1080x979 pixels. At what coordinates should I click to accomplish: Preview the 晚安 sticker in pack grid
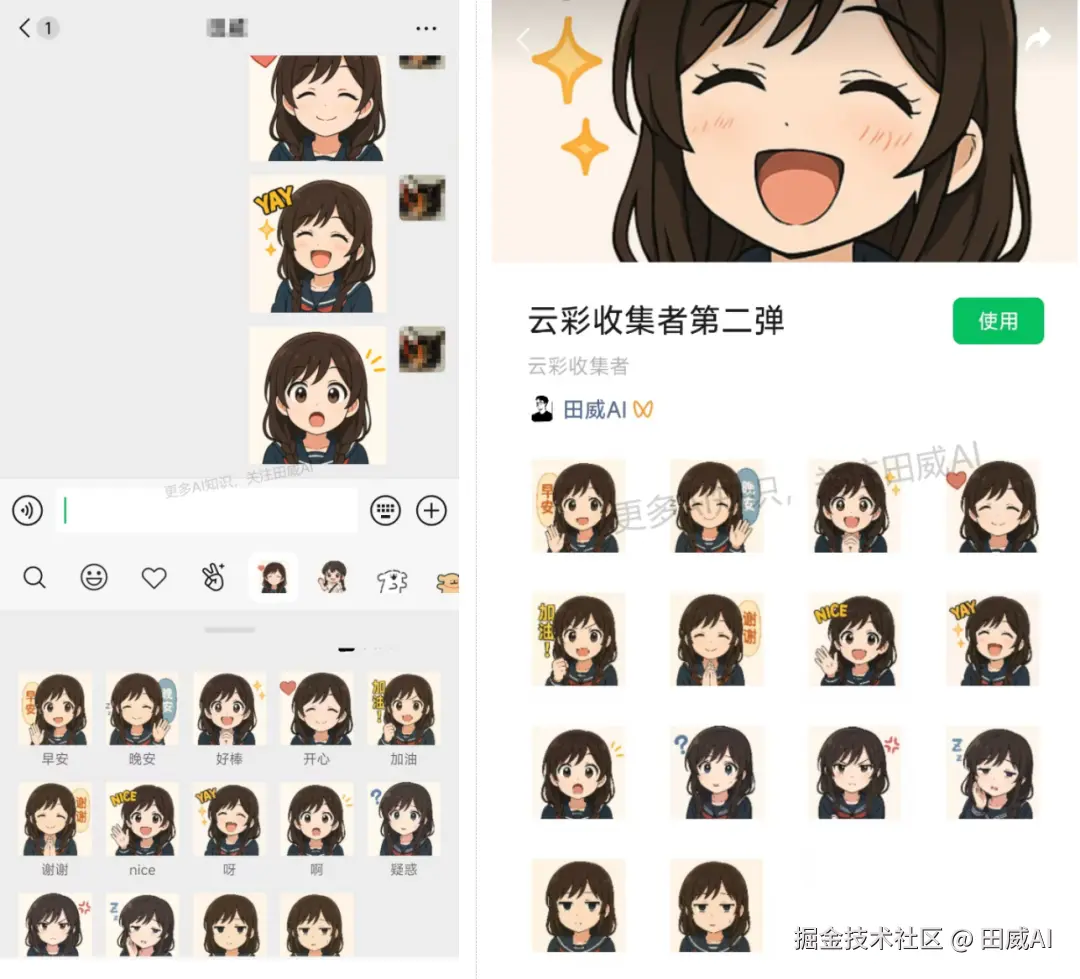pos(716,506)
